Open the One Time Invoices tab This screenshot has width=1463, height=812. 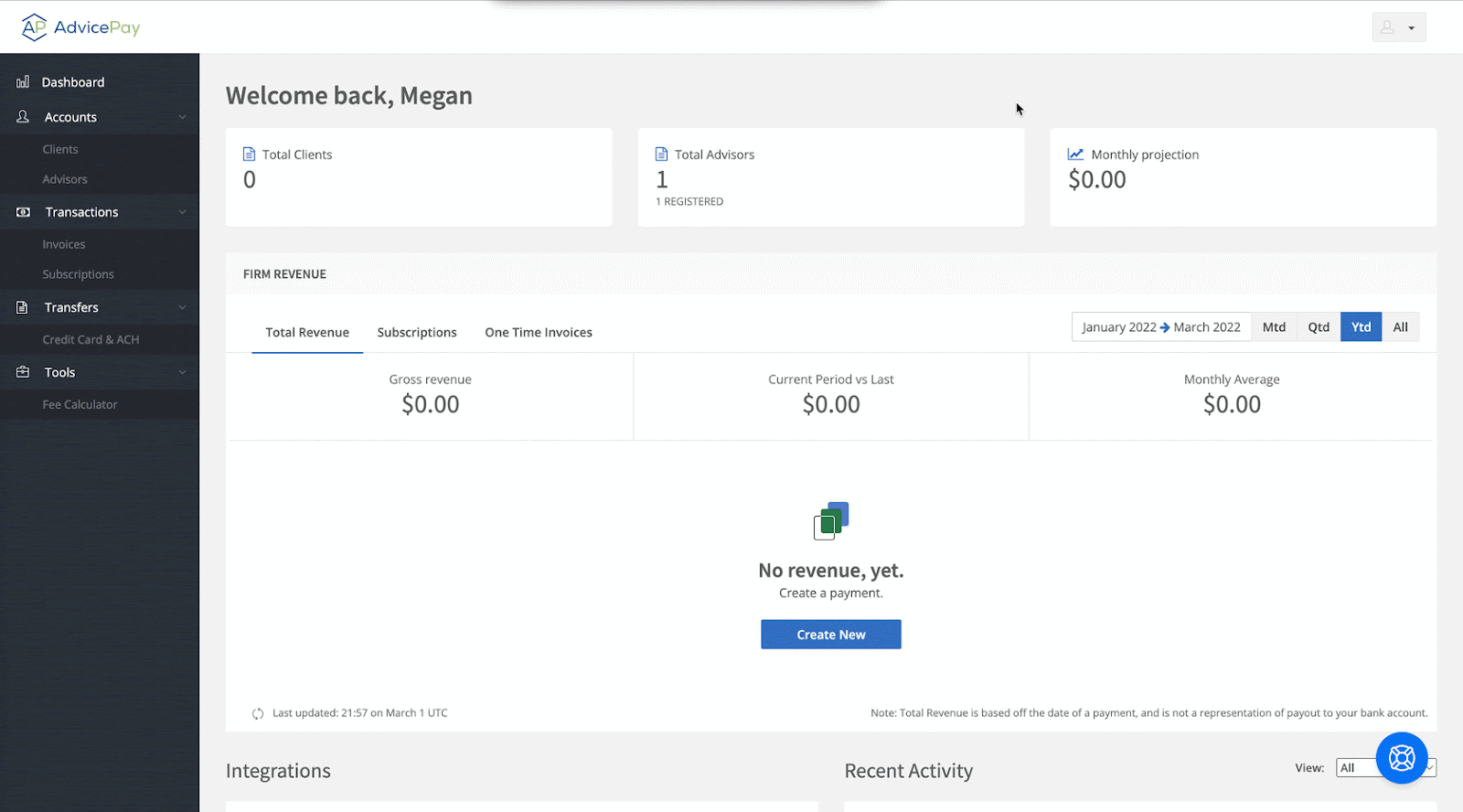(539, 333)
